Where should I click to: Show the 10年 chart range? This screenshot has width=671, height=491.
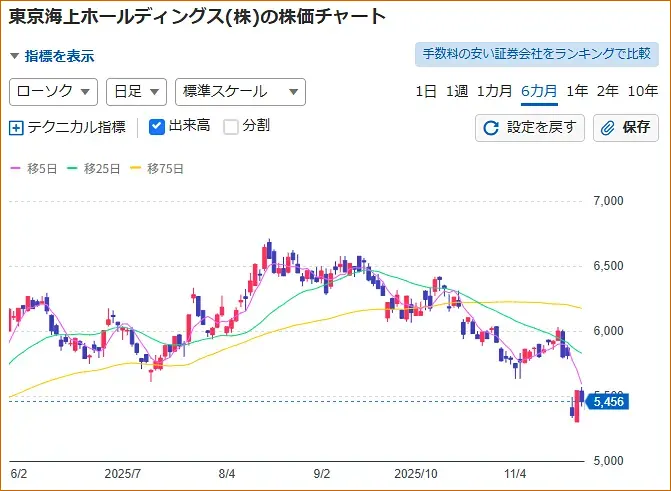pos(641,91)
